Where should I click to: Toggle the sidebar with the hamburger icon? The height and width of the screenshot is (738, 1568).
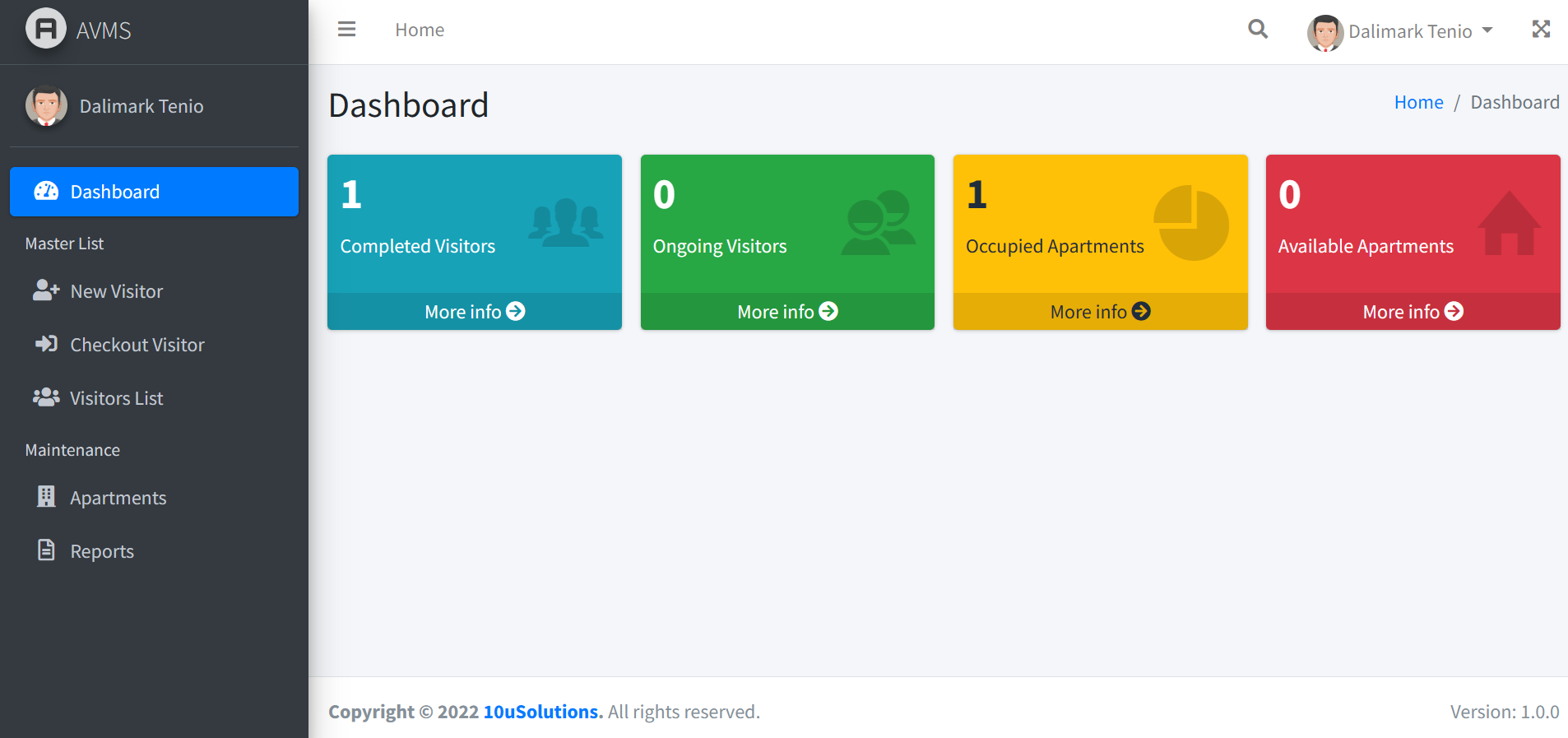click(x=347, y=30)
